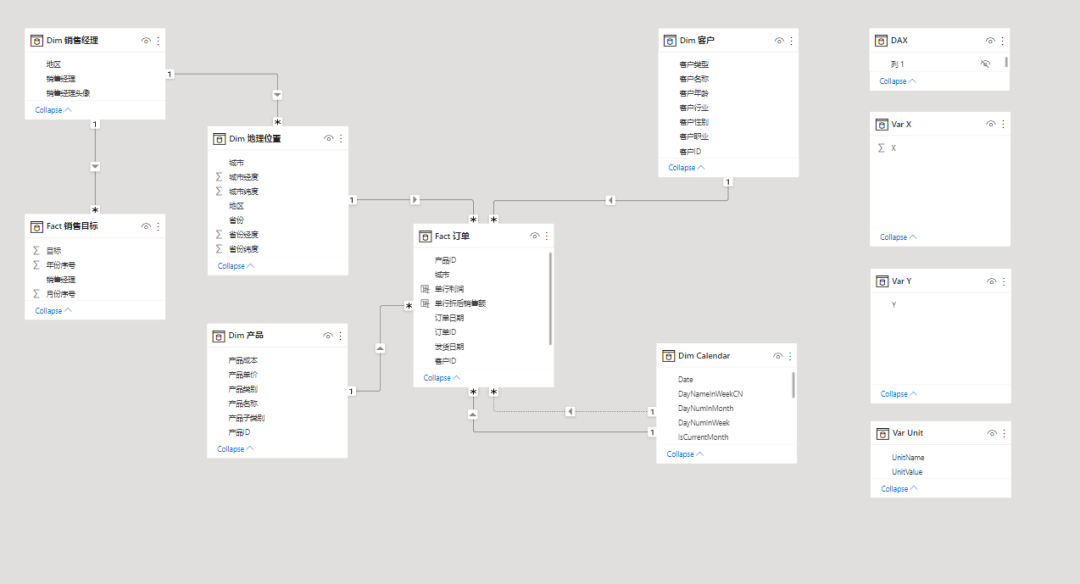
Task: Collapse the Var Unit table card
Action: point(899,489)
